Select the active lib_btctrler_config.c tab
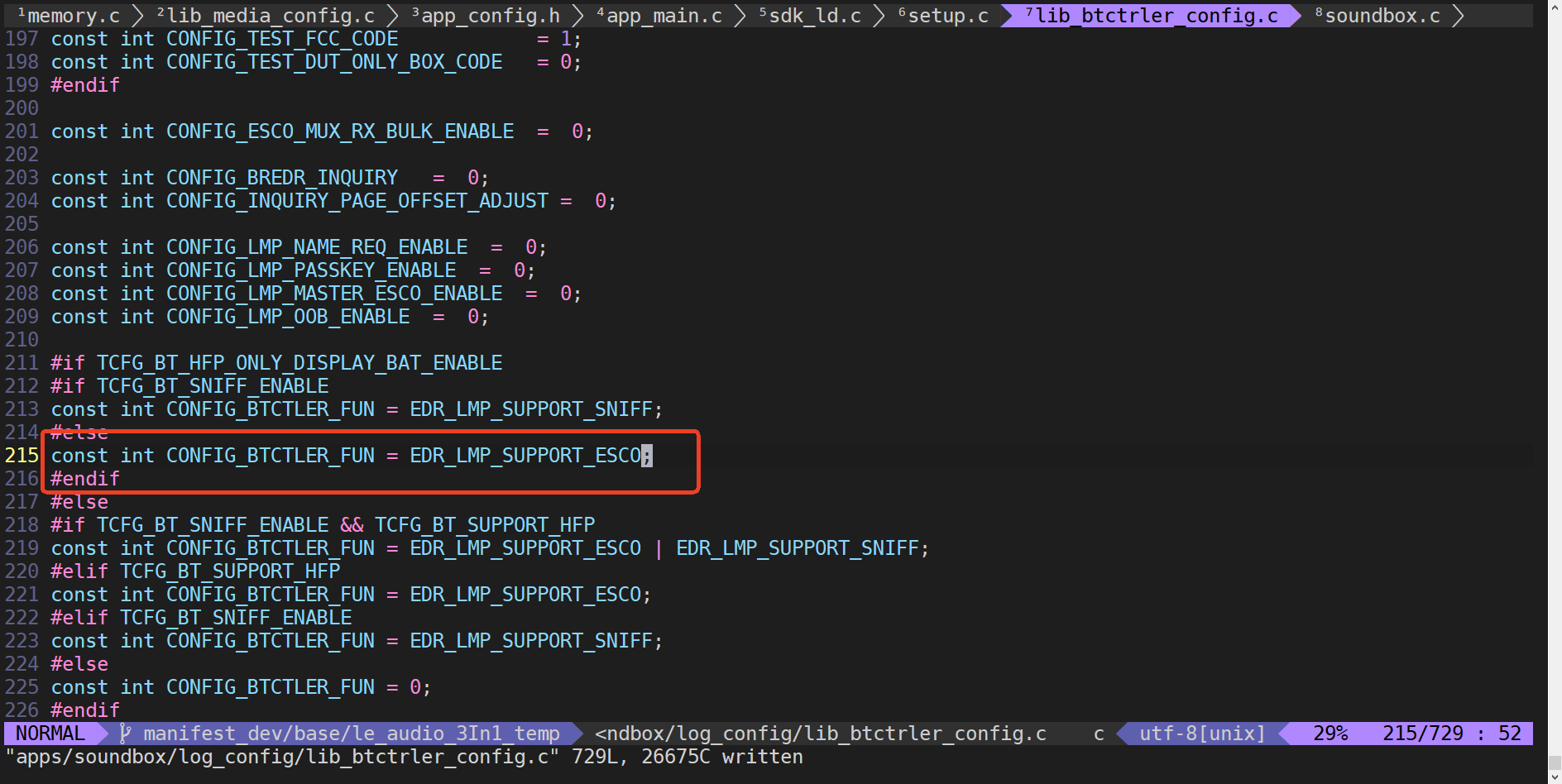Viewport: 1562px width, 784px height. pyautogui.click(x=1151, y=16)
